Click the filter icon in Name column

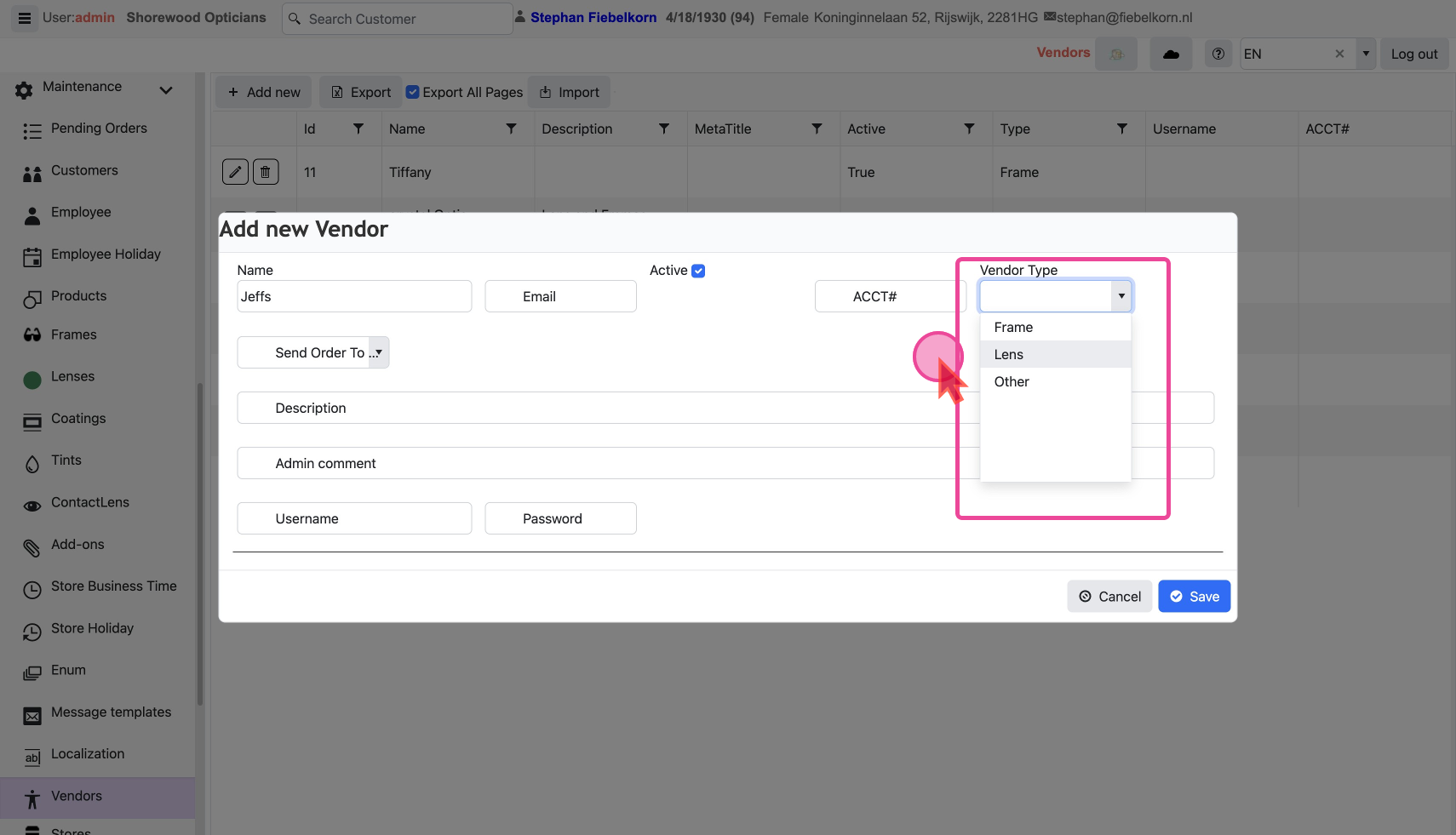pos(511,129)
